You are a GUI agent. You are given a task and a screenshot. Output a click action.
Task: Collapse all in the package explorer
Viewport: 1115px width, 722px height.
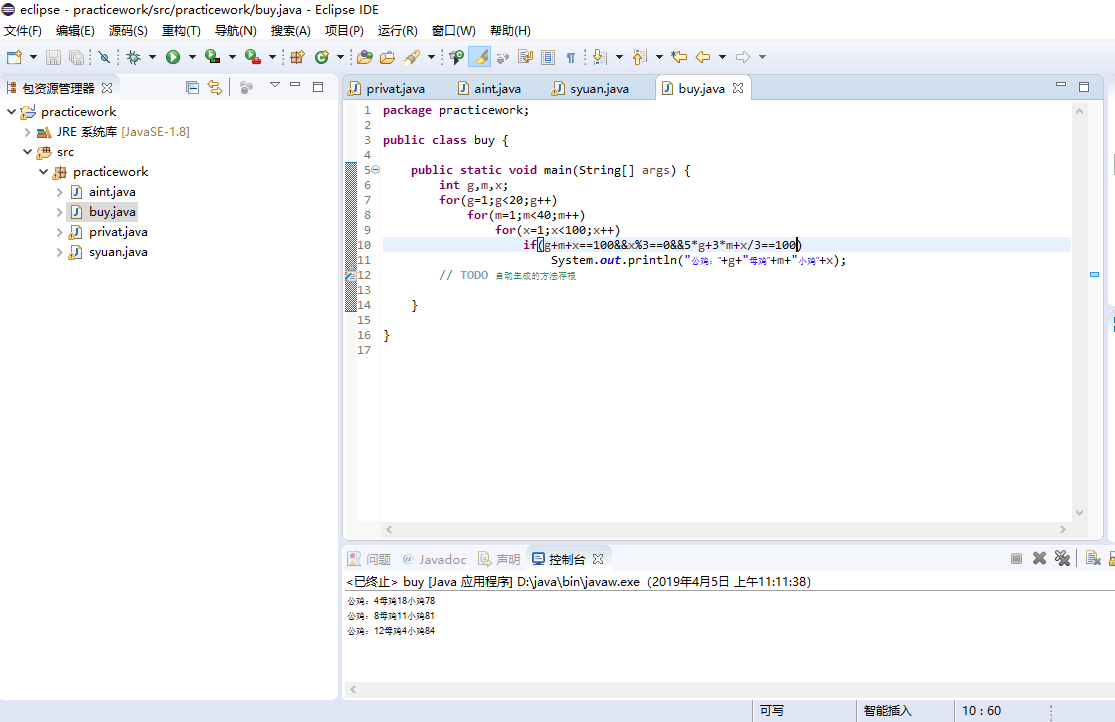pos(192,88)
